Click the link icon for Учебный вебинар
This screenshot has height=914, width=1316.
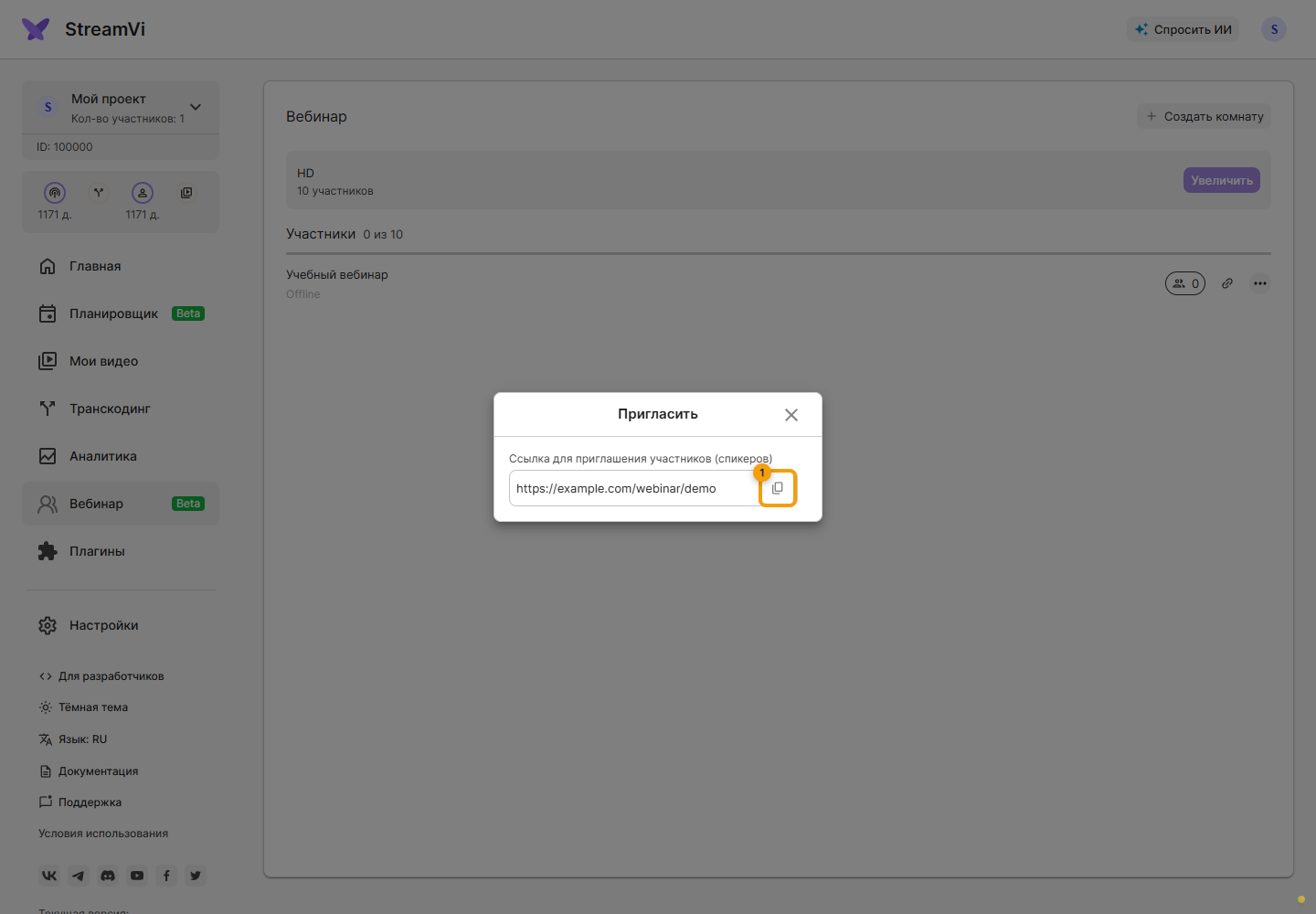pyautogui.click(x=1227, y=283)
